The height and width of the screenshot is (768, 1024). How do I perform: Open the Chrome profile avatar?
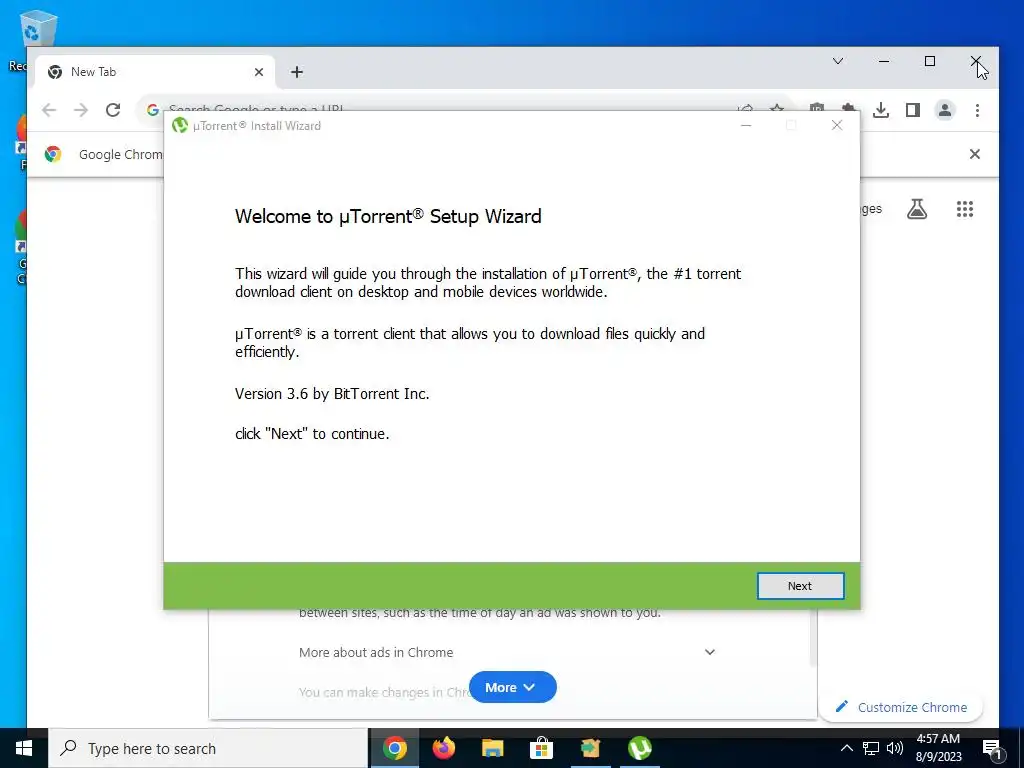click(x=944, y=110)
